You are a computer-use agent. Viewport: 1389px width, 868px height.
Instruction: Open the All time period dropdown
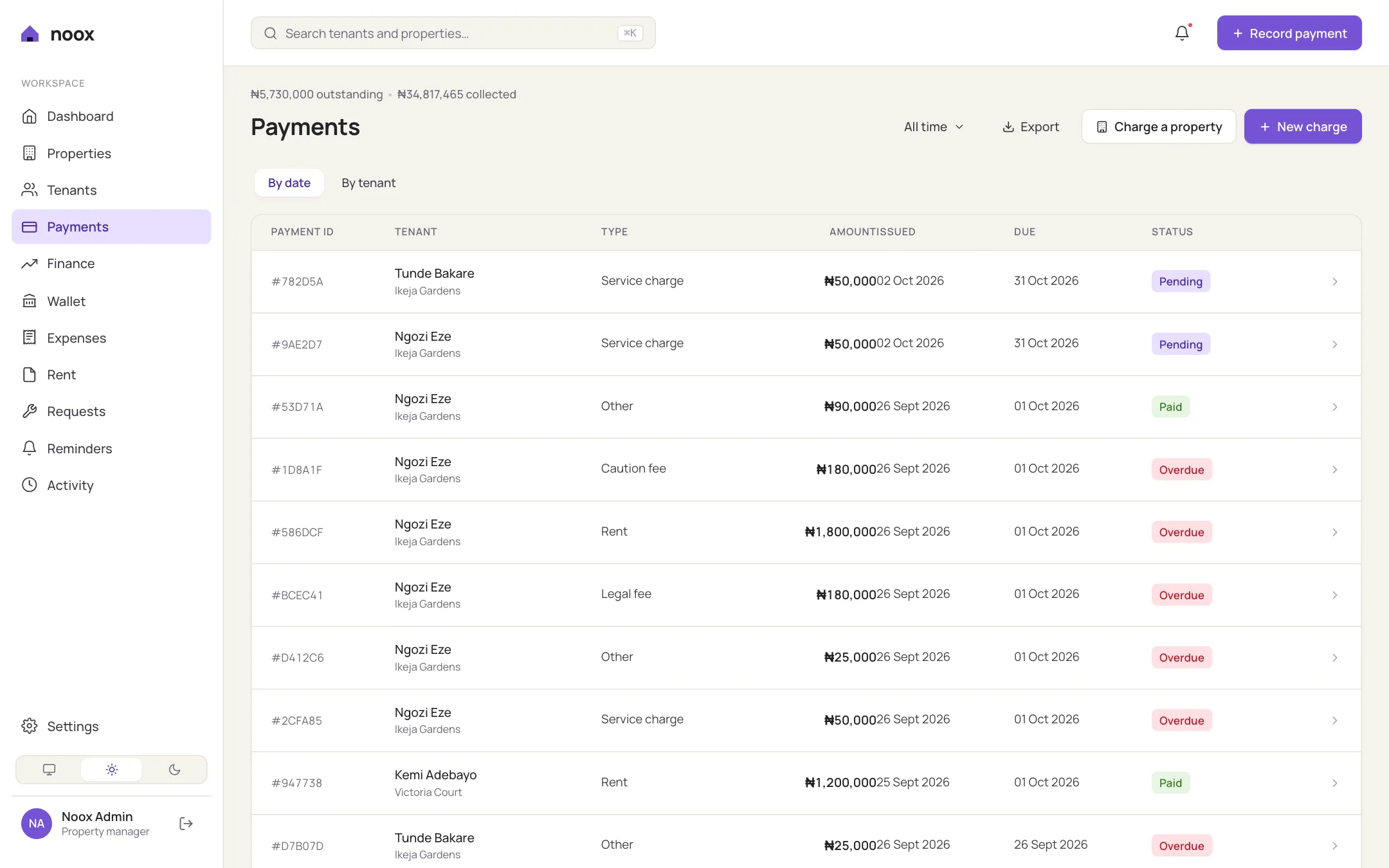point(934,127)
